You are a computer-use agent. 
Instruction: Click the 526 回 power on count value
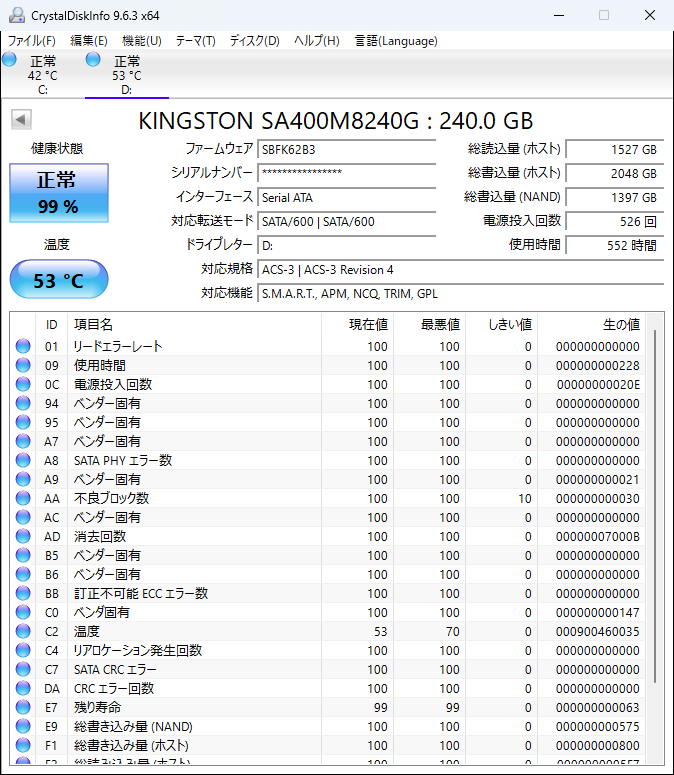[x=615, y=221]
